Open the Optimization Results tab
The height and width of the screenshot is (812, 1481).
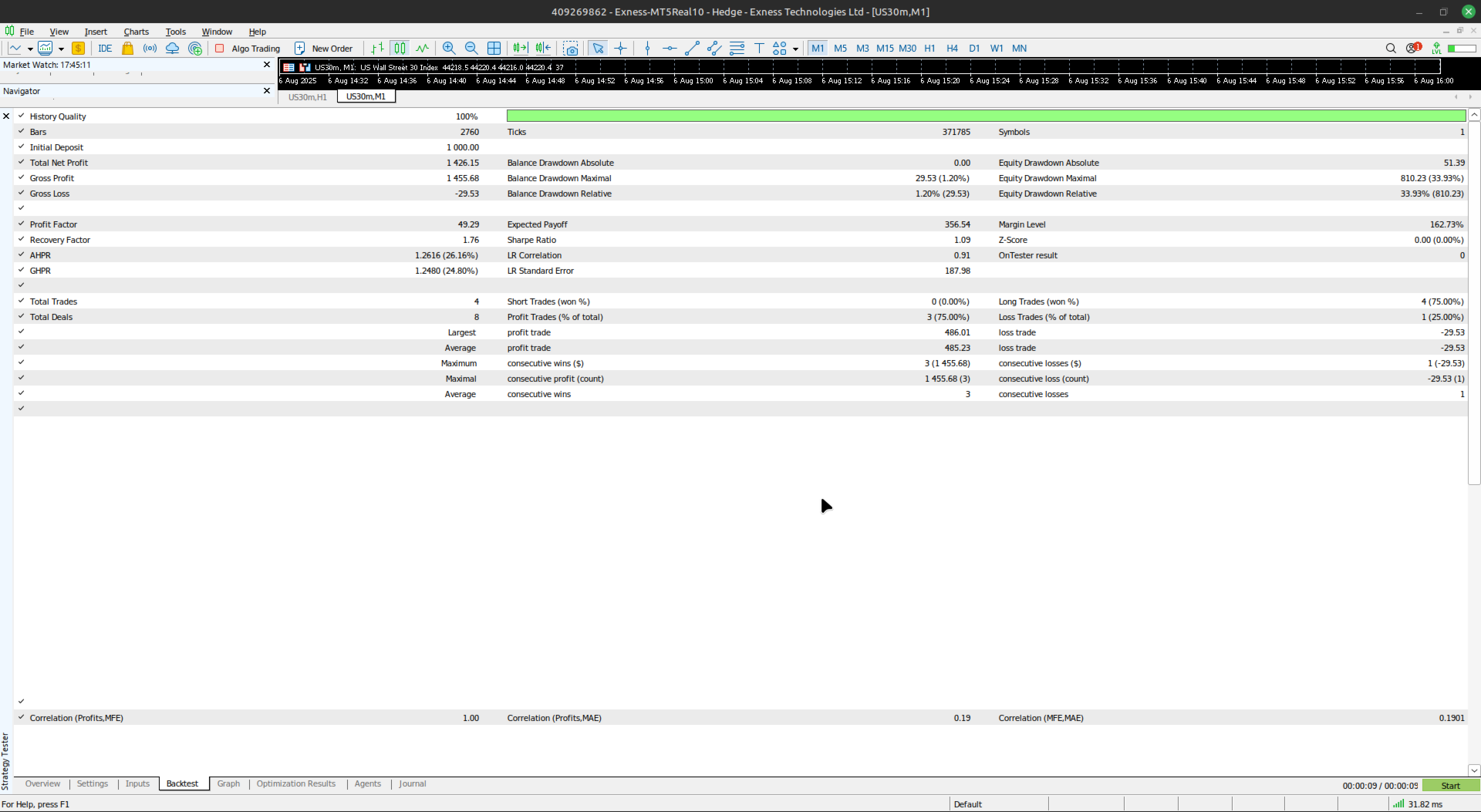296,783
